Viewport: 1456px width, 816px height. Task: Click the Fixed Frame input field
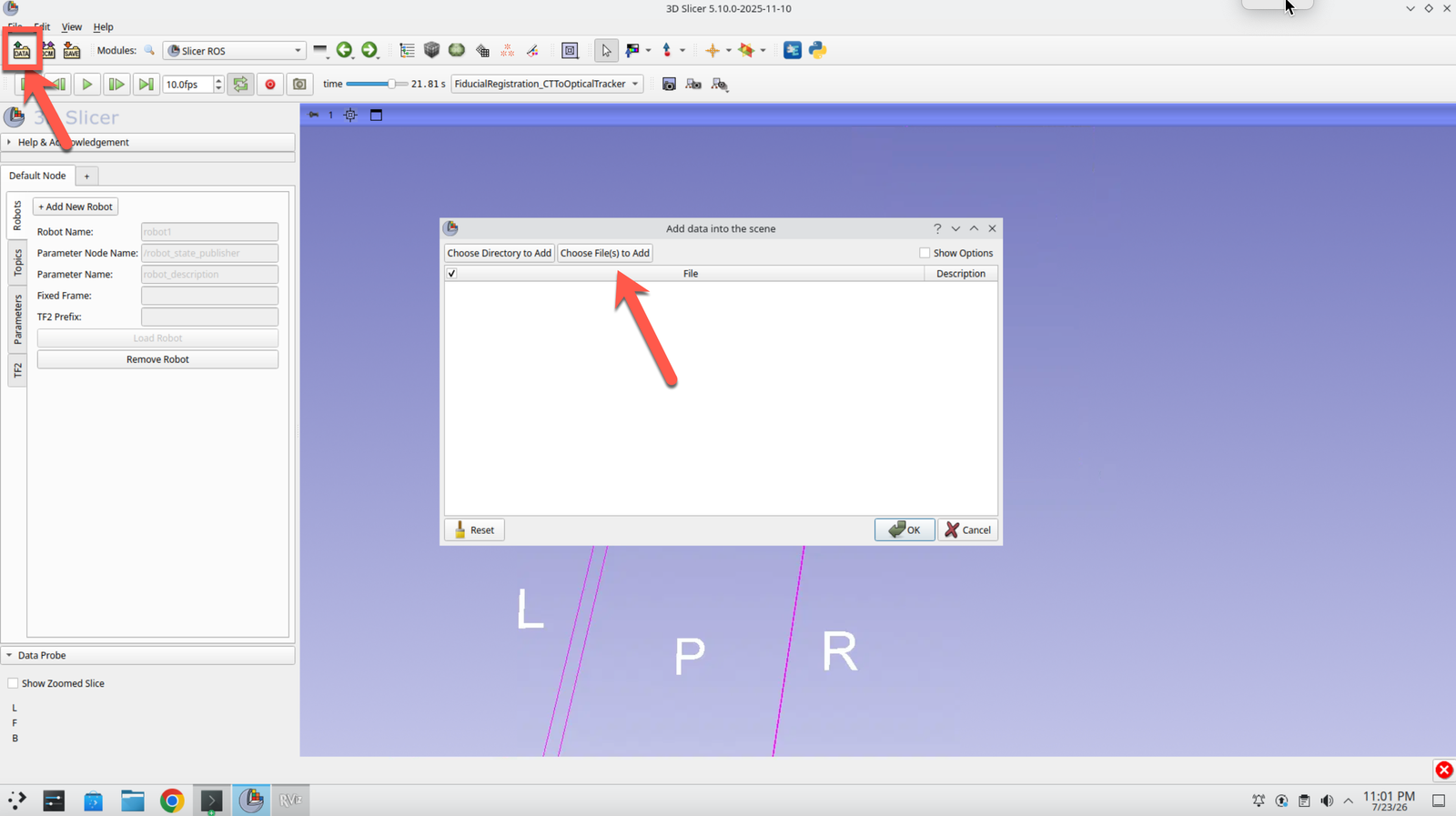coord(209,296)
